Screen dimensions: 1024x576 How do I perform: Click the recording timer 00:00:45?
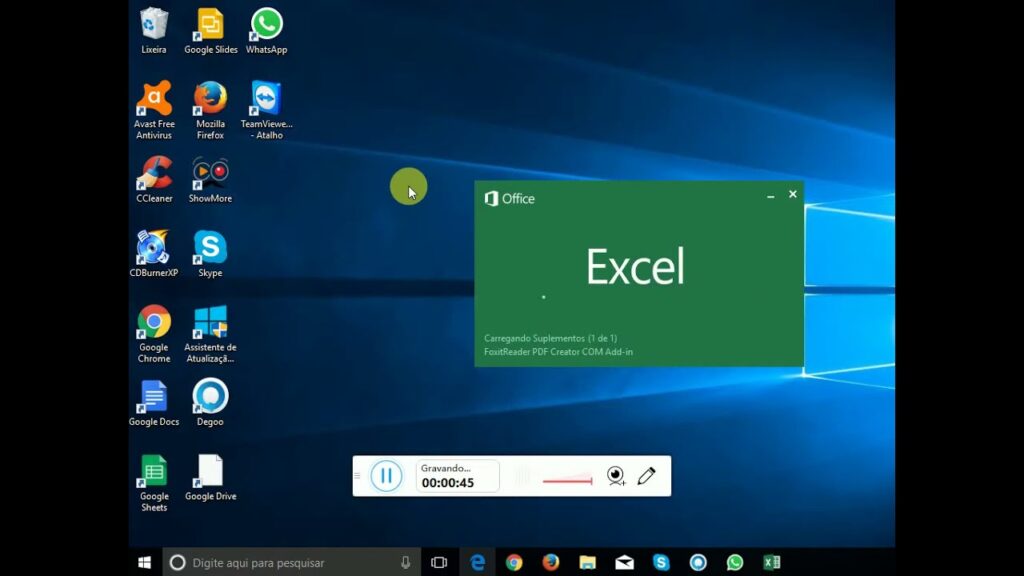[x=448, y=483]
